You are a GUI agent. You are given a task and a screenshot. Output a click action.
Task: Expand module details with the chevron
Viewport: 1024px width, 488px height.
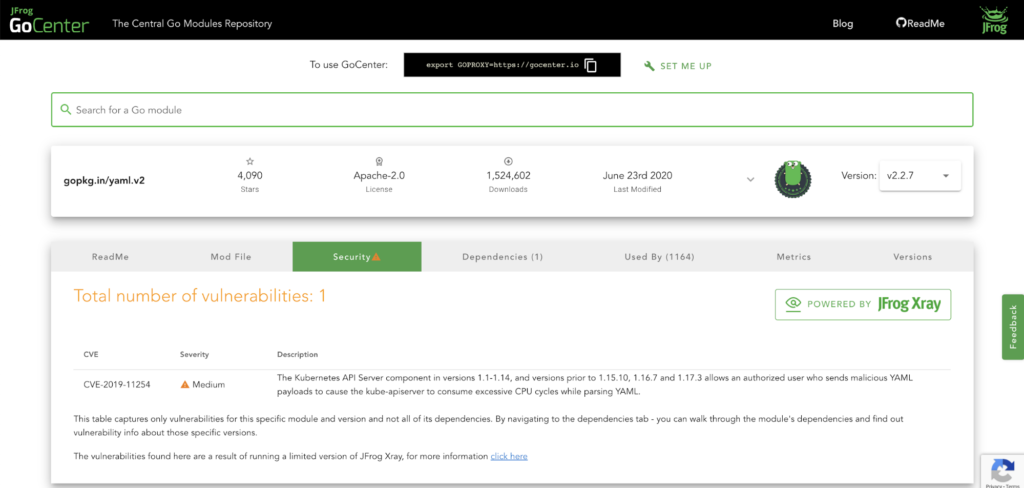click(750, 179)
